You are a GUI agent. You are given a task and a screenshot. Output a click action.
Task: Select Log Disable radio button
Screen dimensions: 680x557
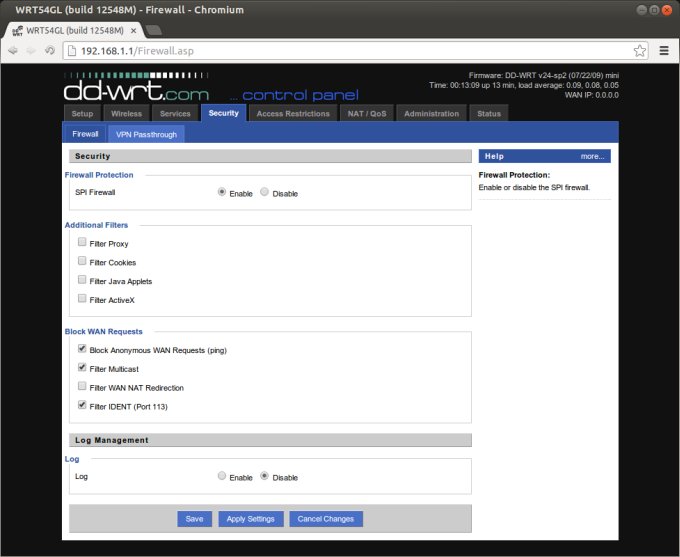pyautogui.click(x=264, y=476)
